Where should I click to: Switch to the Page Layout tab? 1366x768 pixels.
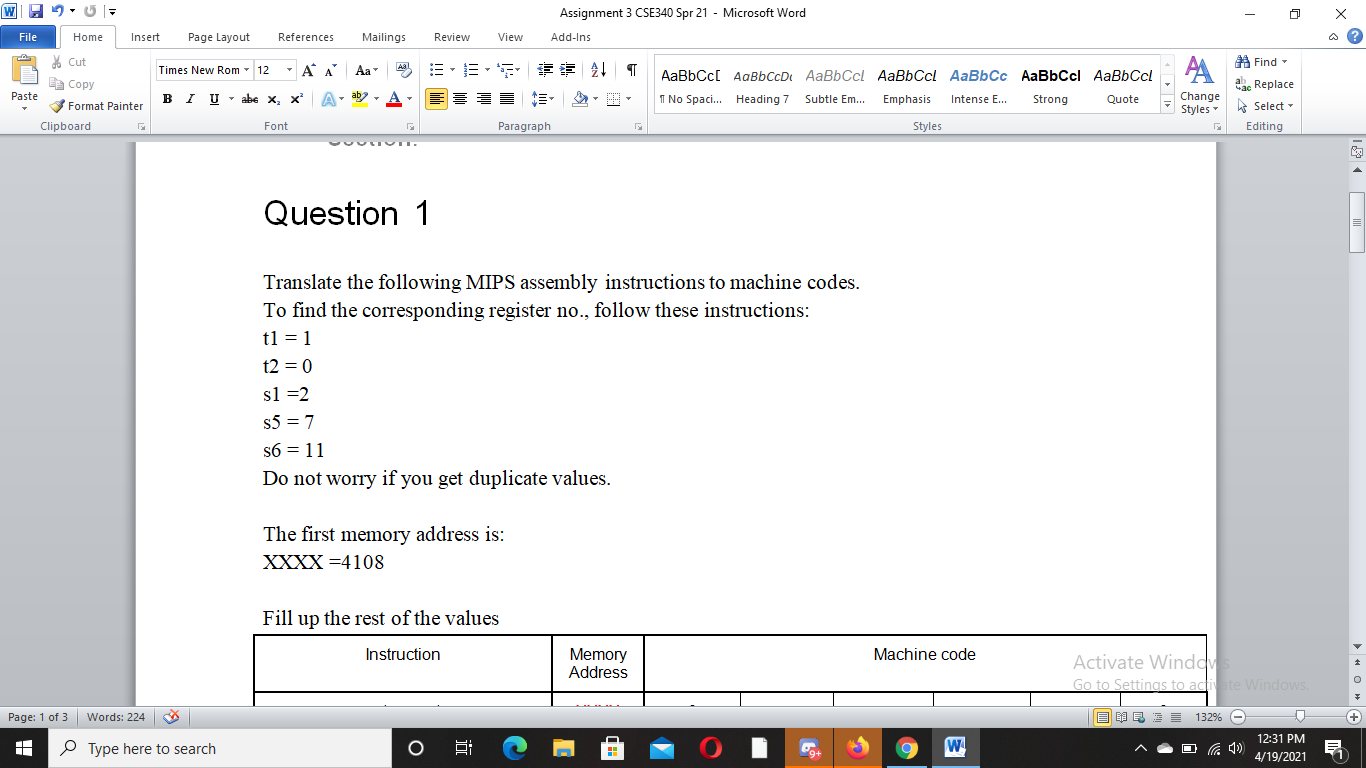pyautogui.click(x=218, y=37)
